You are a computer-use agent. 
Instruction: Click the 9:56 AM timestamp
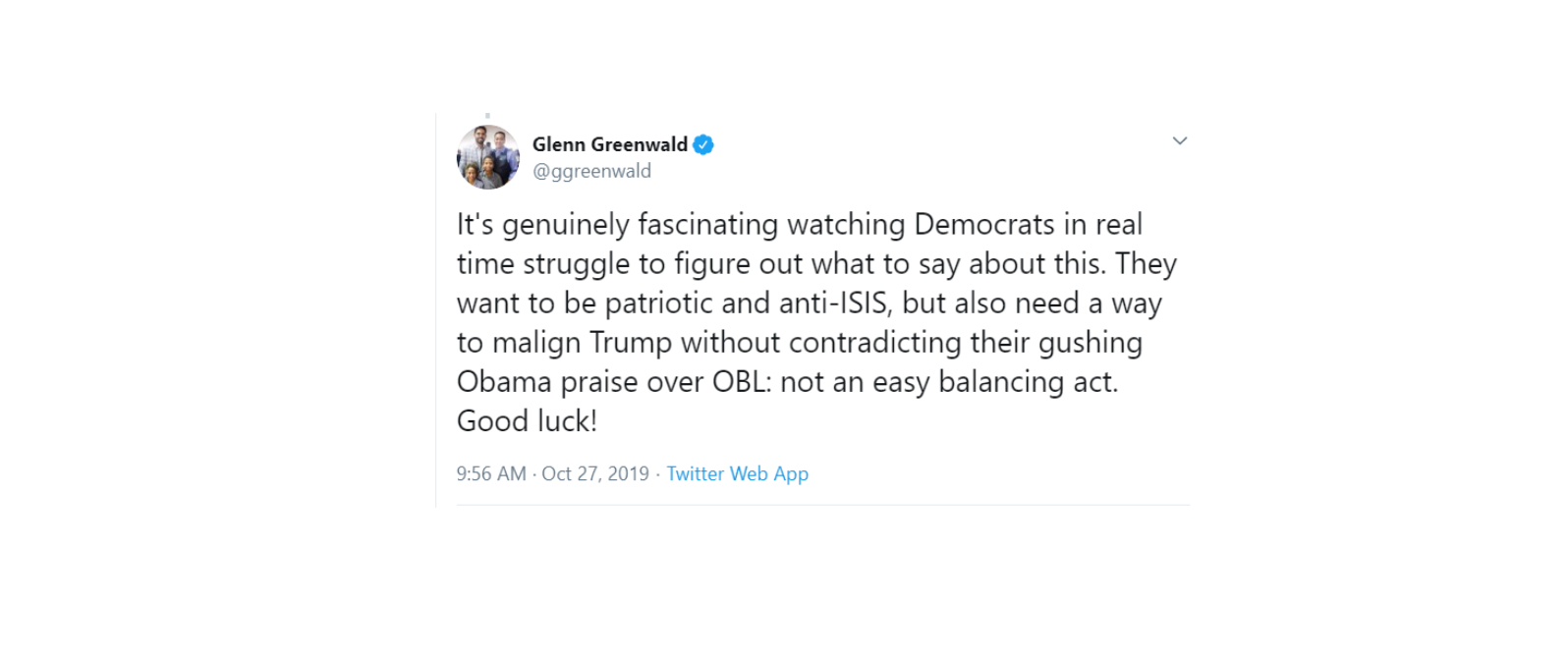(491, 474)
